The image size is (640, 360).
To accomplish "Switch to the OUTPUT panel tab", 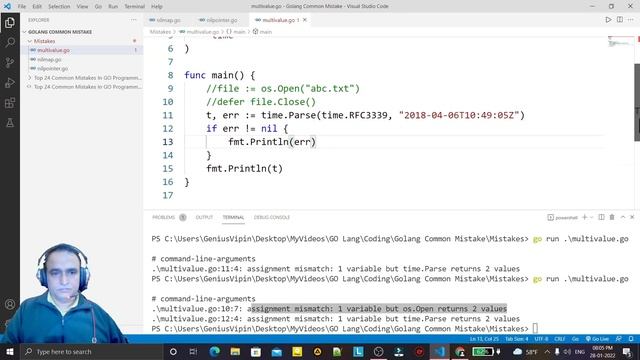I will [204, 217].
